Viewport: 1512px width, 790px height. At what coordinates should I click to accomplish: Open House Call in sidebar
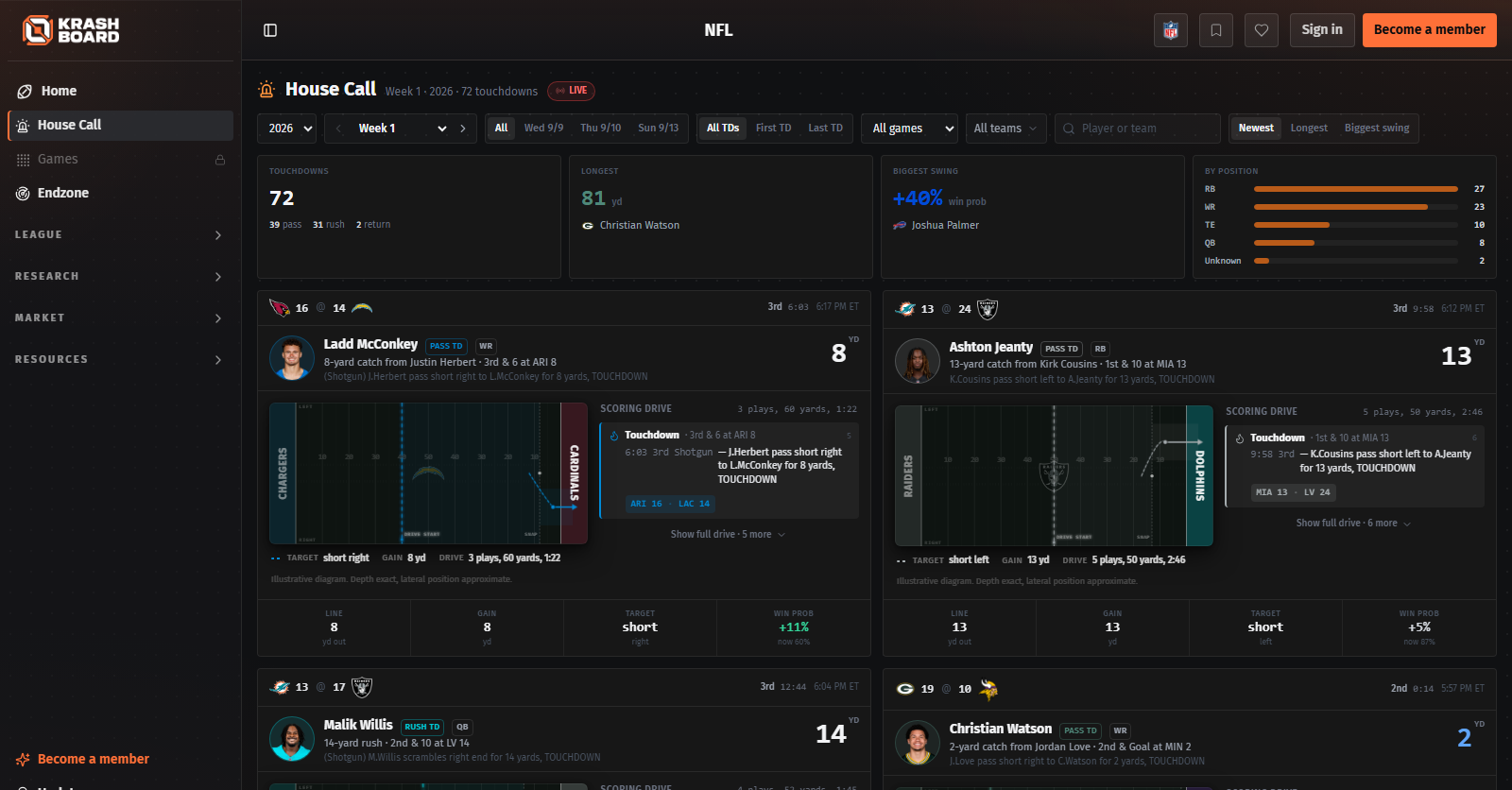tap(120, 126)
